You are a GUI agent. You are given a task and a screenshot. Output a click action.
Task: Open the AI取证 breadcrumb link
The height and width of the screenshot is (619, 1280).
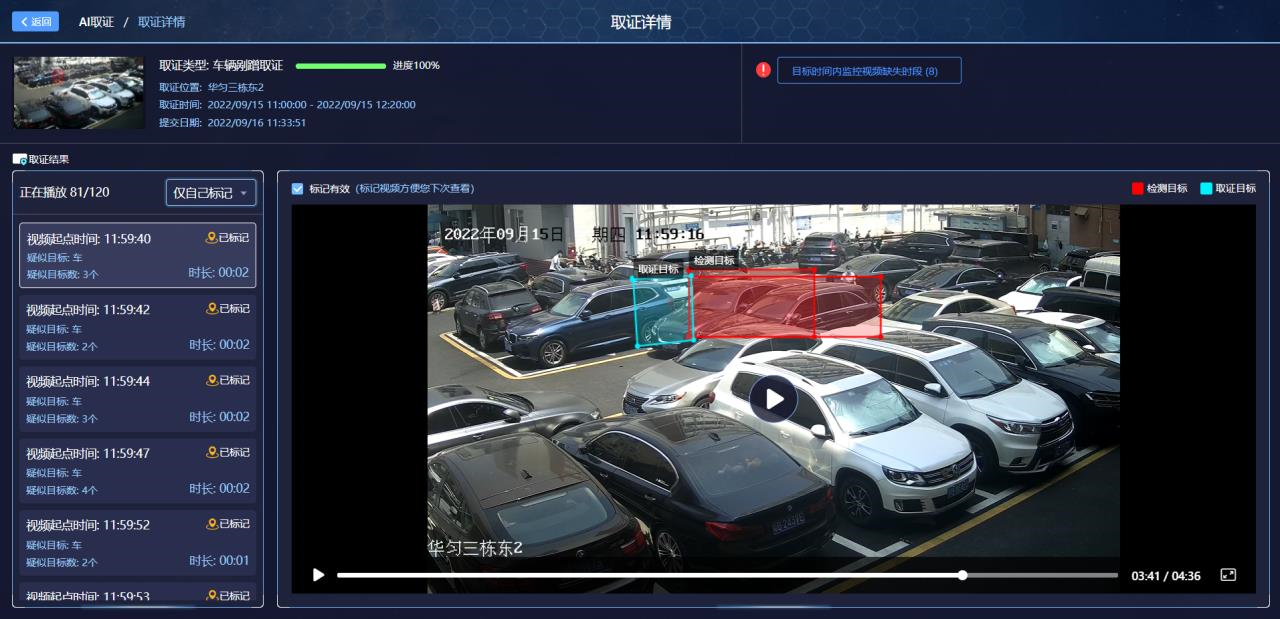point(96,22)
